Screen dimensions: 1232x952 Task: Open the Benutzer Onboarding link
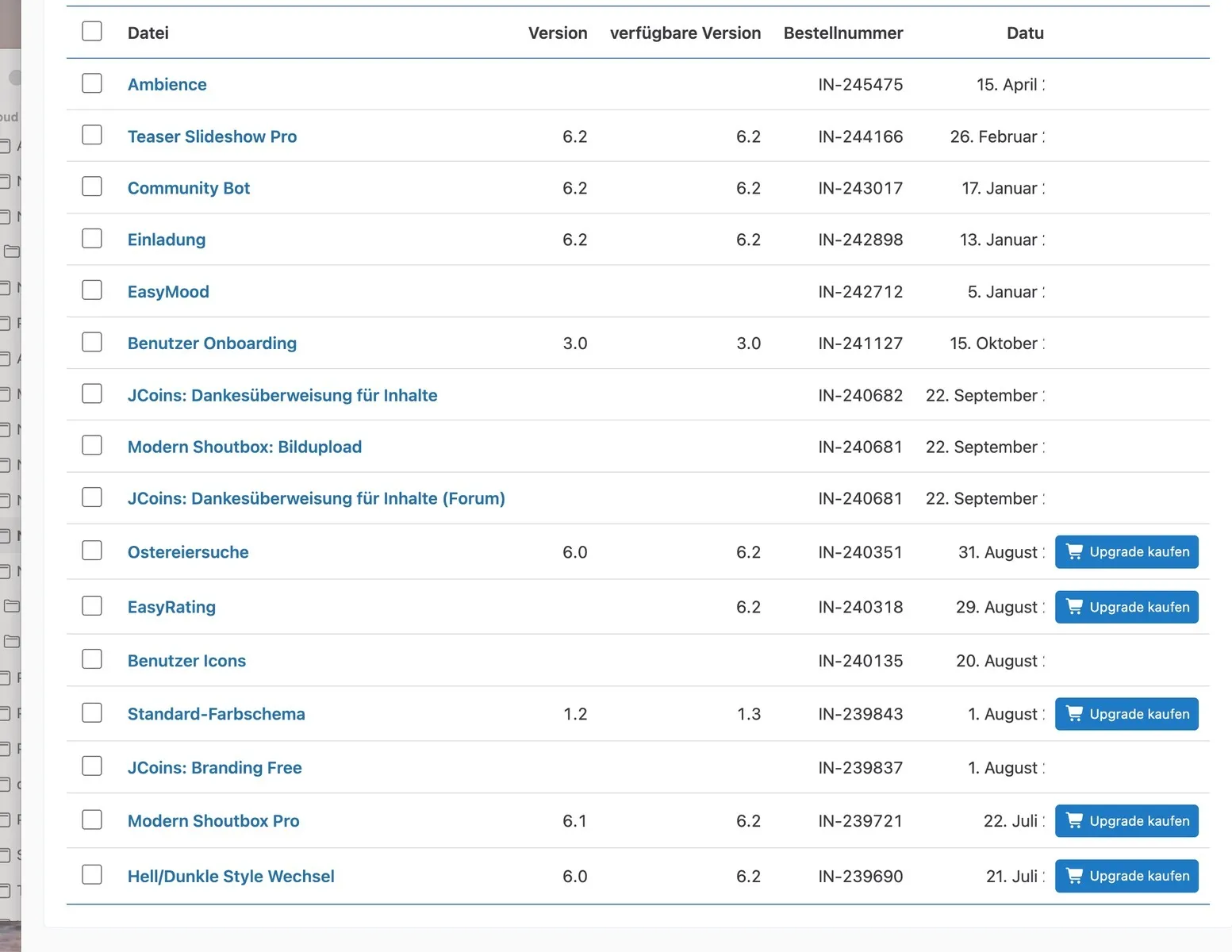(212, 343)
